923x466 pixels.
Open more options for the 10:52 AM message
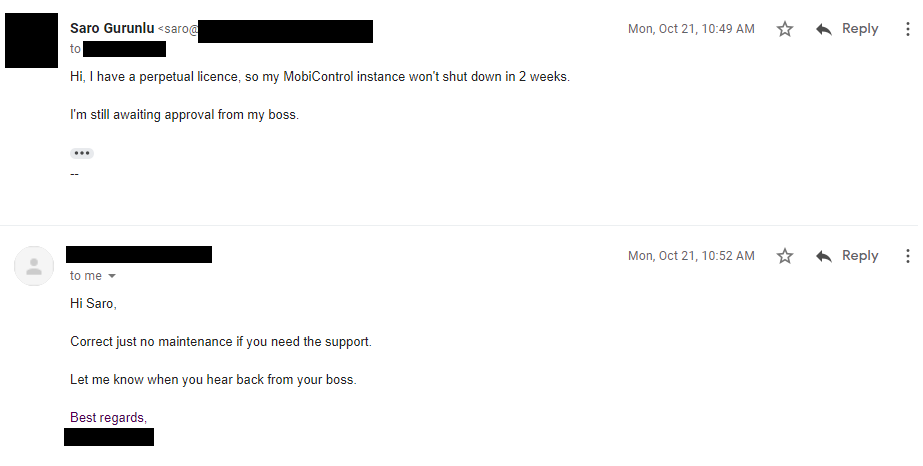click(x=908, y=257)
